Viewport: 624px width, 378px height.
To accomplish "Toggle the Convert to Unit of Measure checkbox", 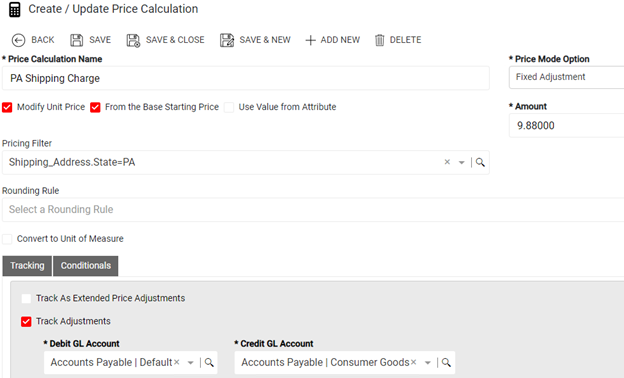I will 7,239.
